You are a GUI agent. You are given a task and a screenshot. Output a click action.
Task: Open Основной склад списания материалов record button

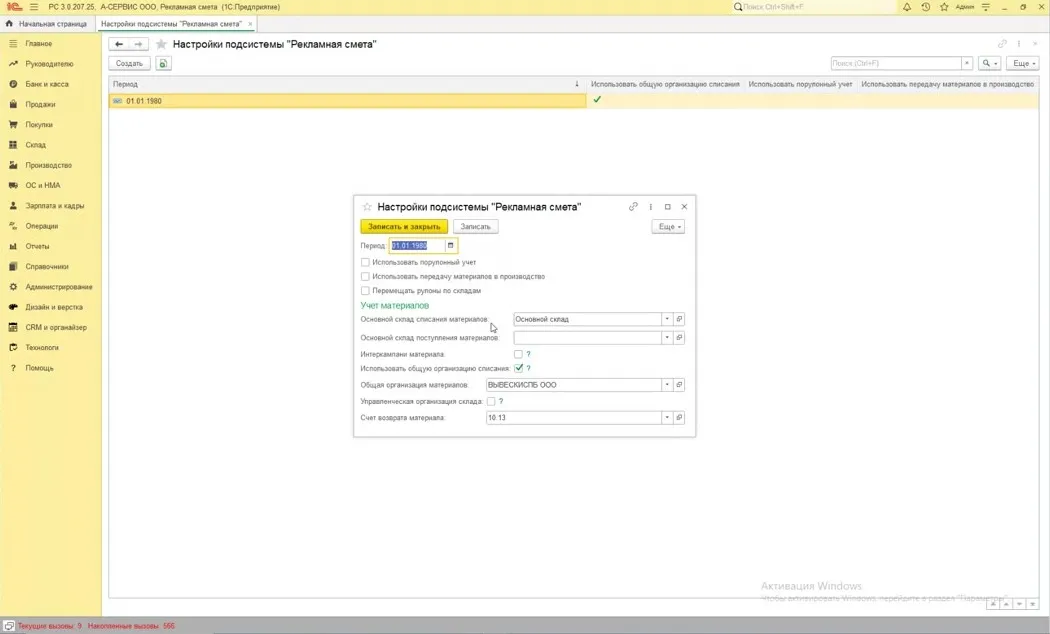click(679, 319)
